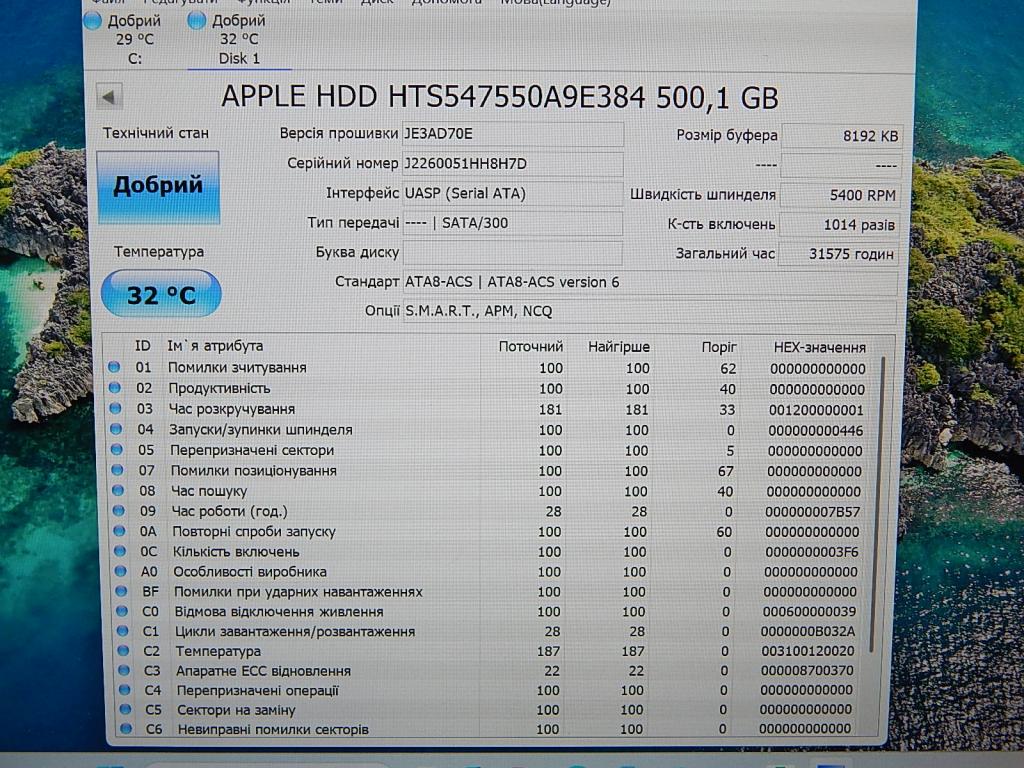Click the Поточний column header

(531, 347)
